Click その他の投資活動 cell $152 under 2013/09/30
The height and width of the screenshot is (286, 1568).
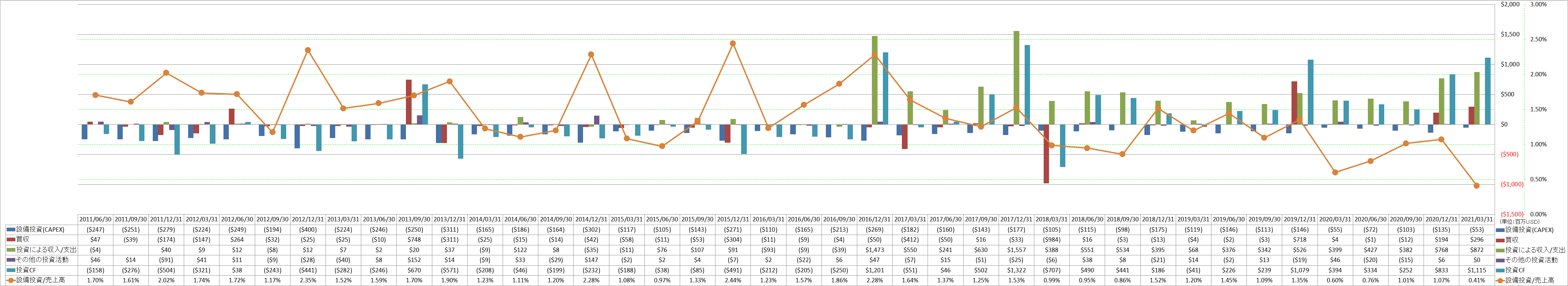point(414,260)
